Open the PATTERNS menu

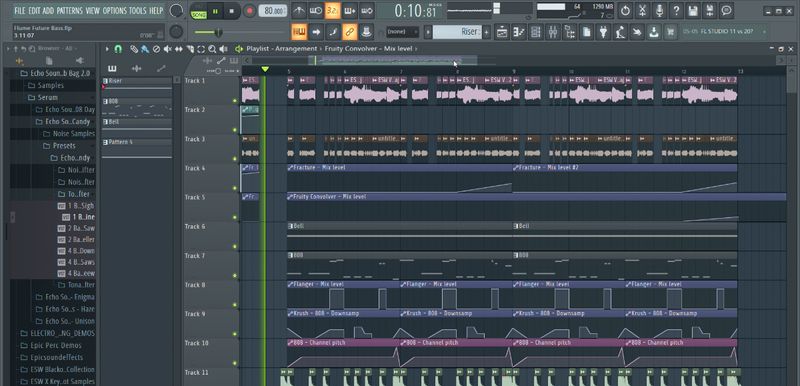tap(70, 10)
